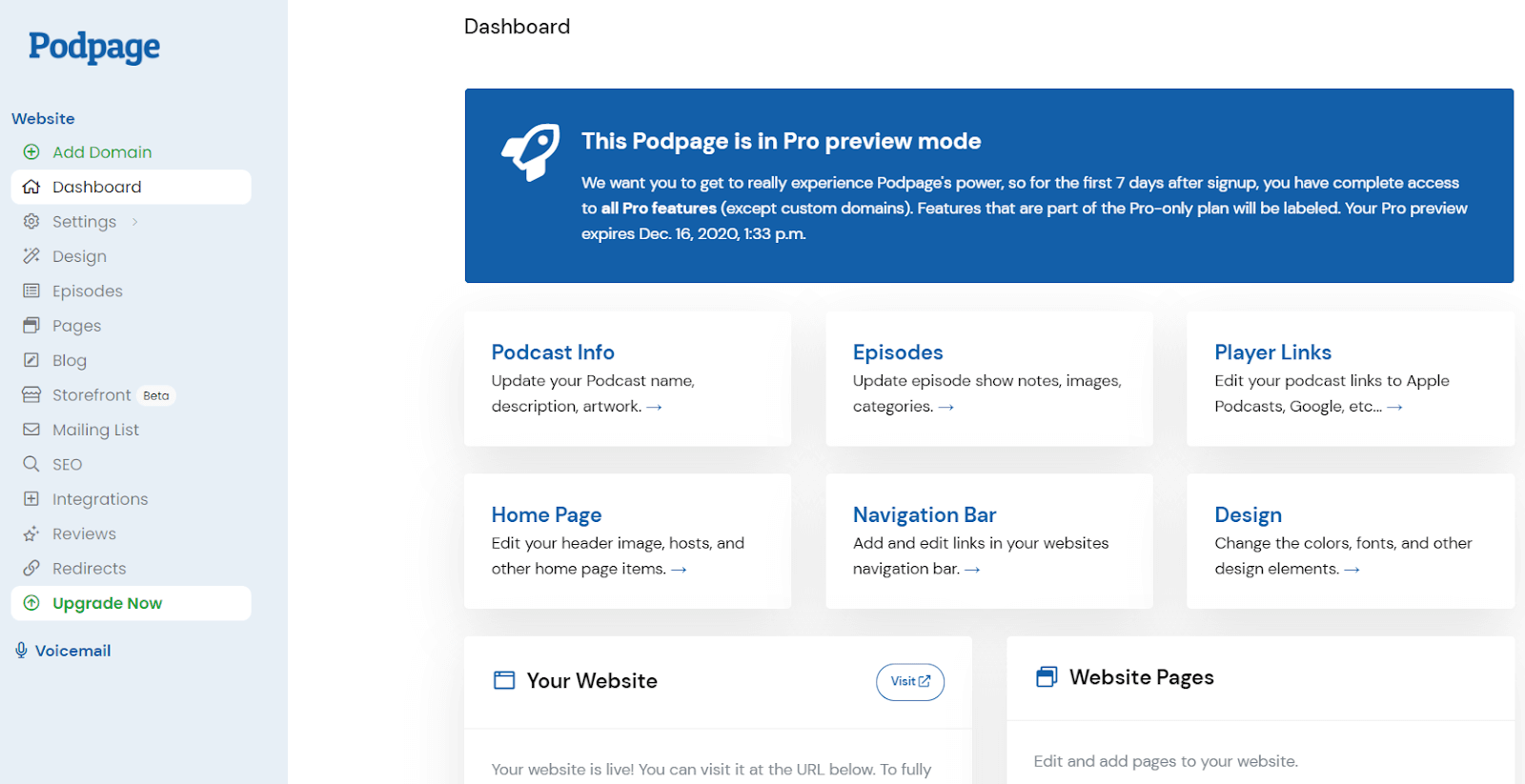
Task: Open Pages in the sidebar
Action: click(76, 326)
